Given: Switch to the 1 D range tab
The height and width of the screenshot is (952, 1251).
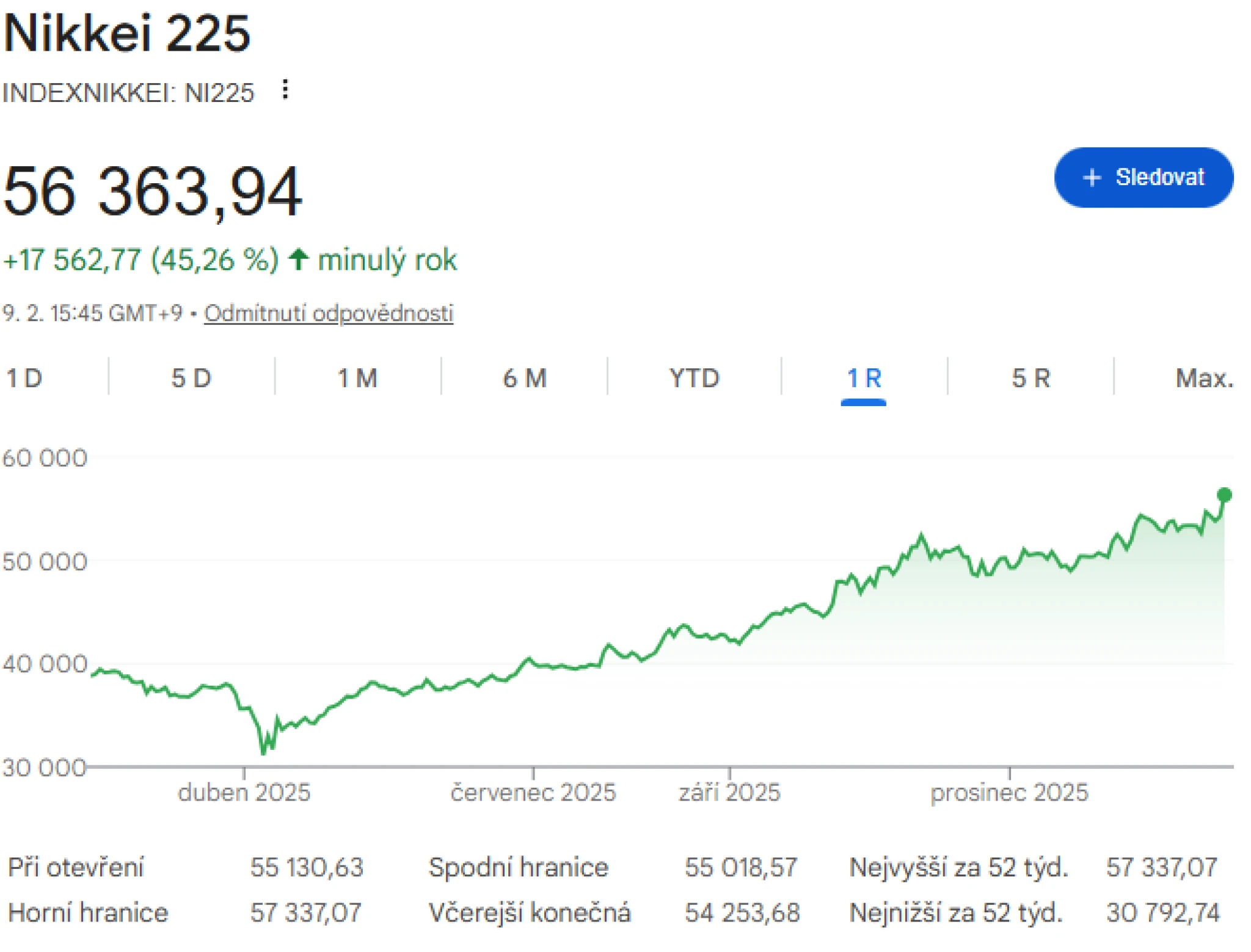Looking at the screenshot, I should tap(24, 378).
